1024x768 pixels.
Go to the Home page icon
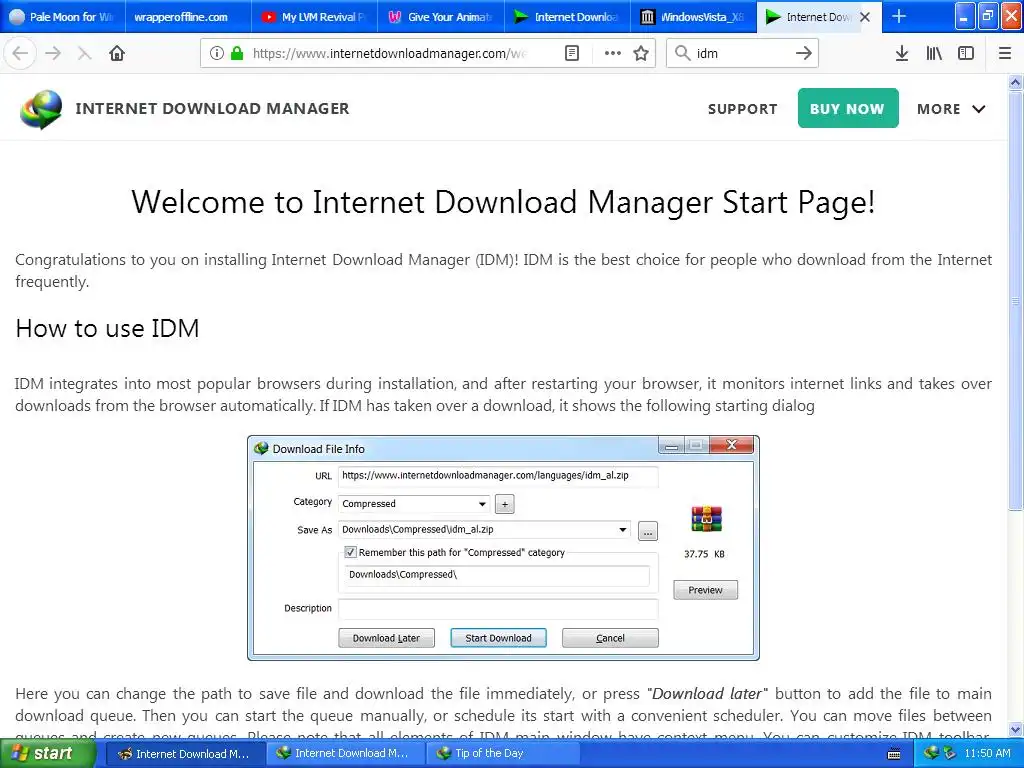pos(117,53)
